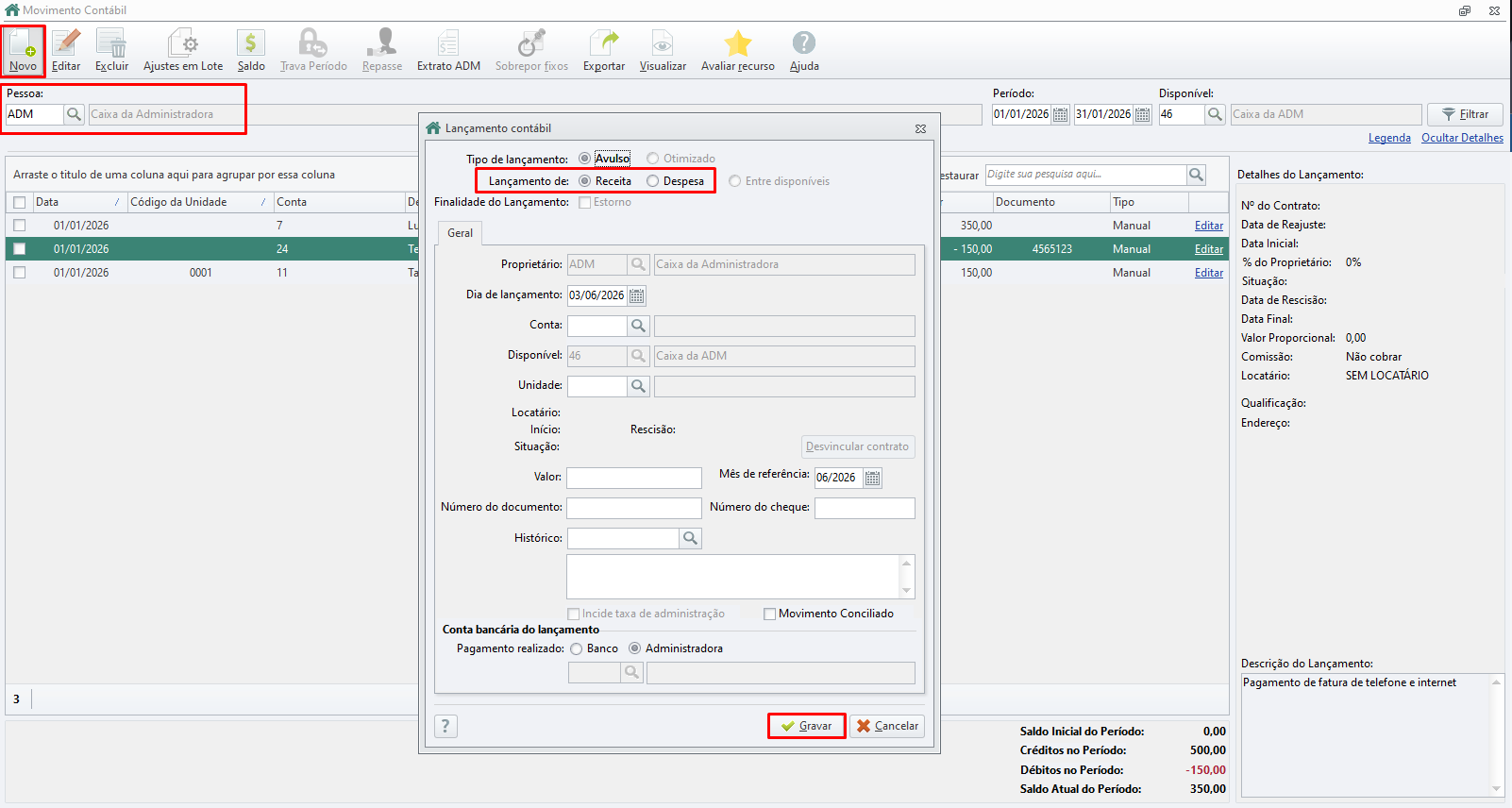Screen dimensions: 1512x808
Task: Click the Avaliar recurso star icon
Action: click(x=738, y=43)
